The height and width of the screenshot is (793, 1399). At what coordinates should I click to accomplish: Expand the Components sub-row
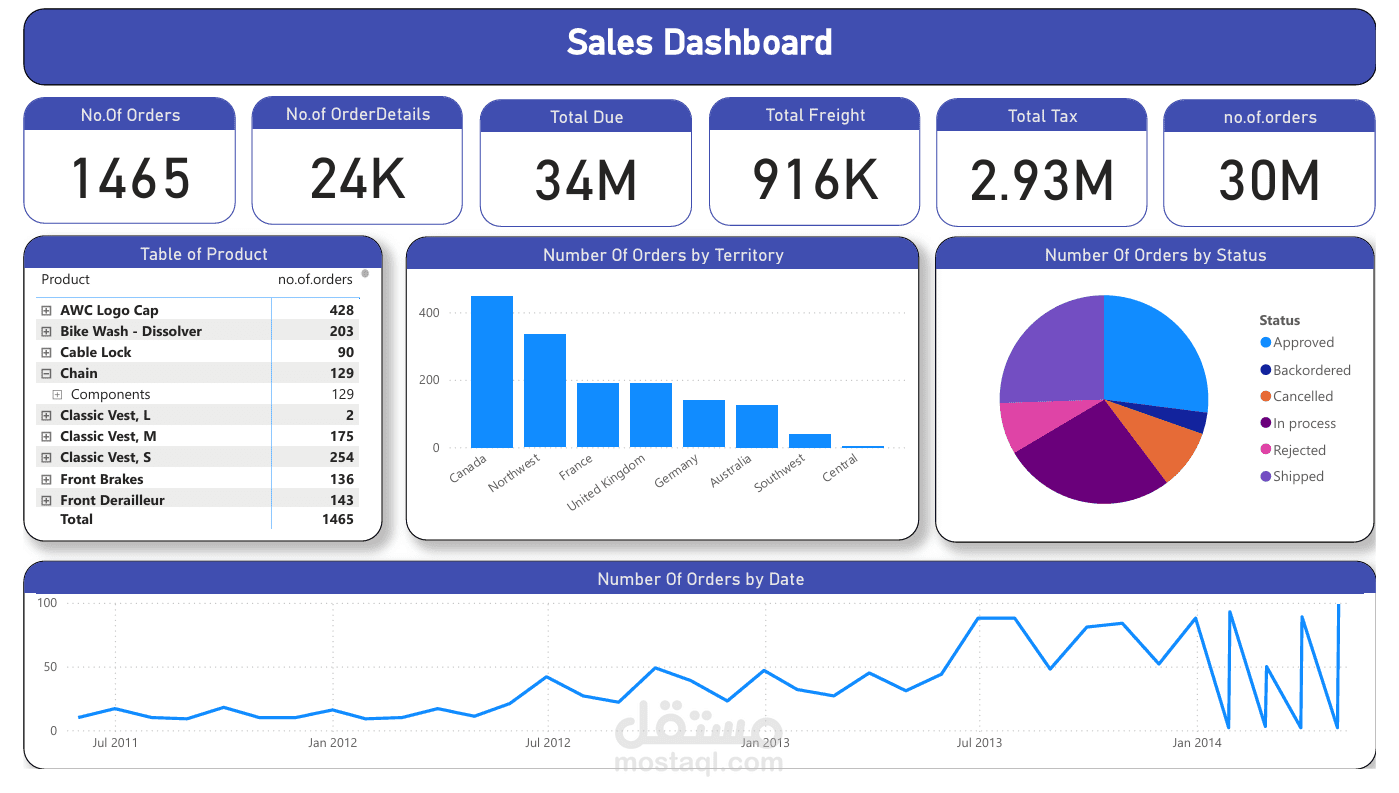(x=57, y=395)
